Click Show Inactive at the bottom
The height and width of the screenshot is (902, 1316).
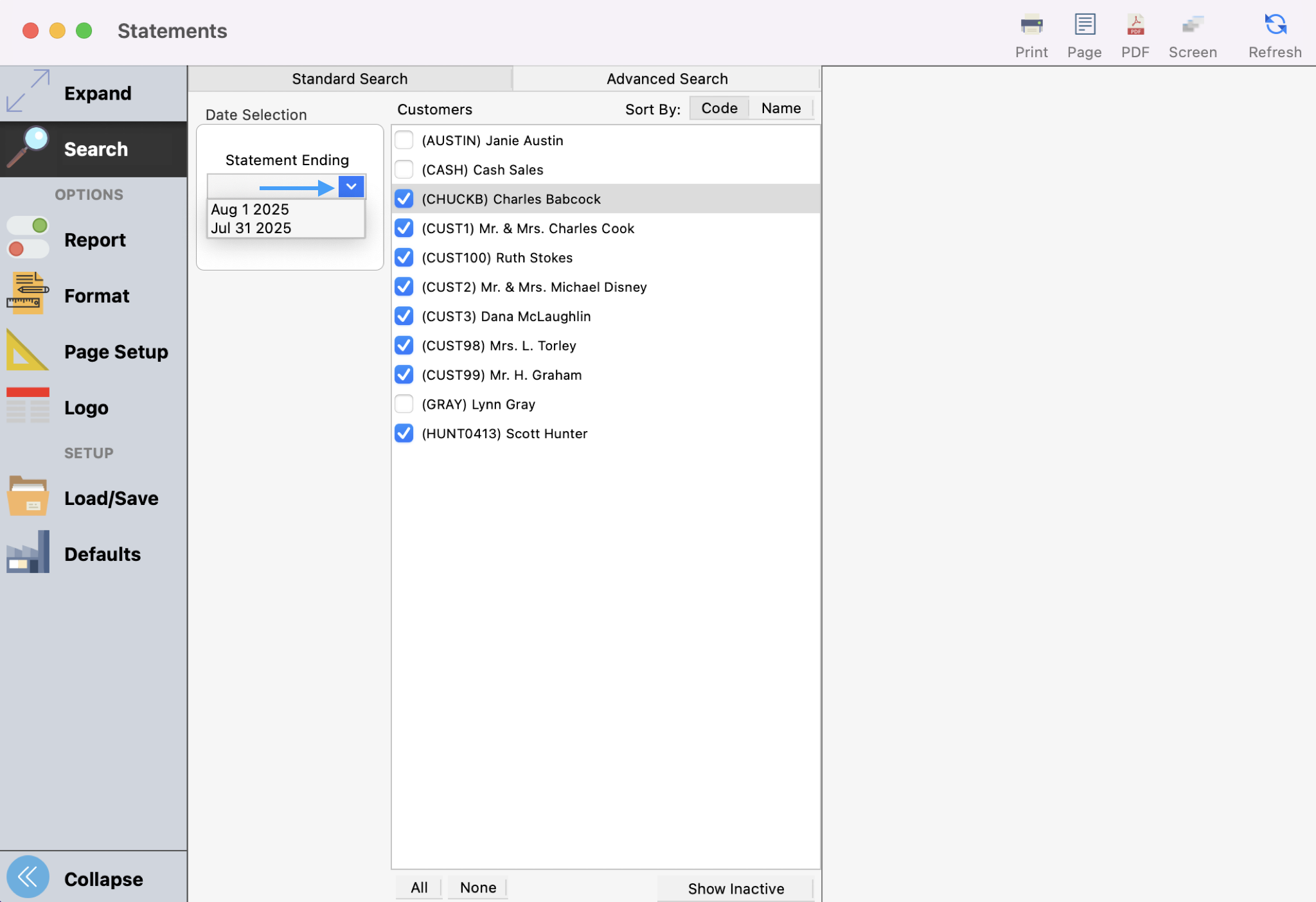click(x=736, y=889)
